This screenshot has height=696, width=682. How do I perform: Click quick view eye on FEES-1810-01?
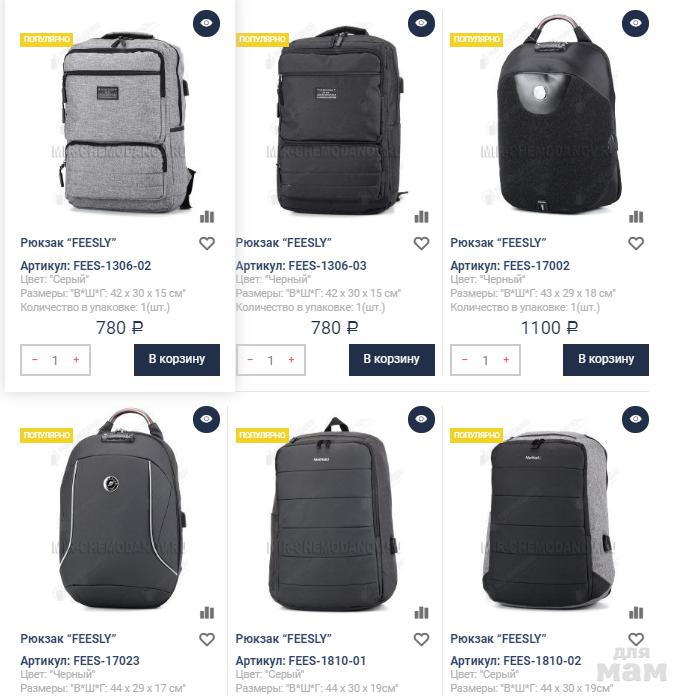pyautogui.click(x=421, y=419)
